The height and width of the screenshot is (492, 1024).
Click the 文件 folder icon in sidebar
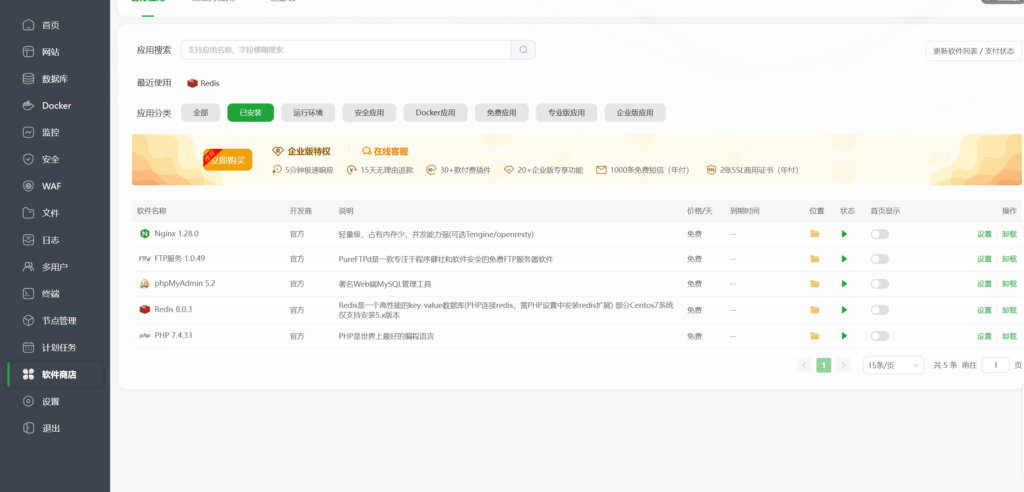point(28,213)
